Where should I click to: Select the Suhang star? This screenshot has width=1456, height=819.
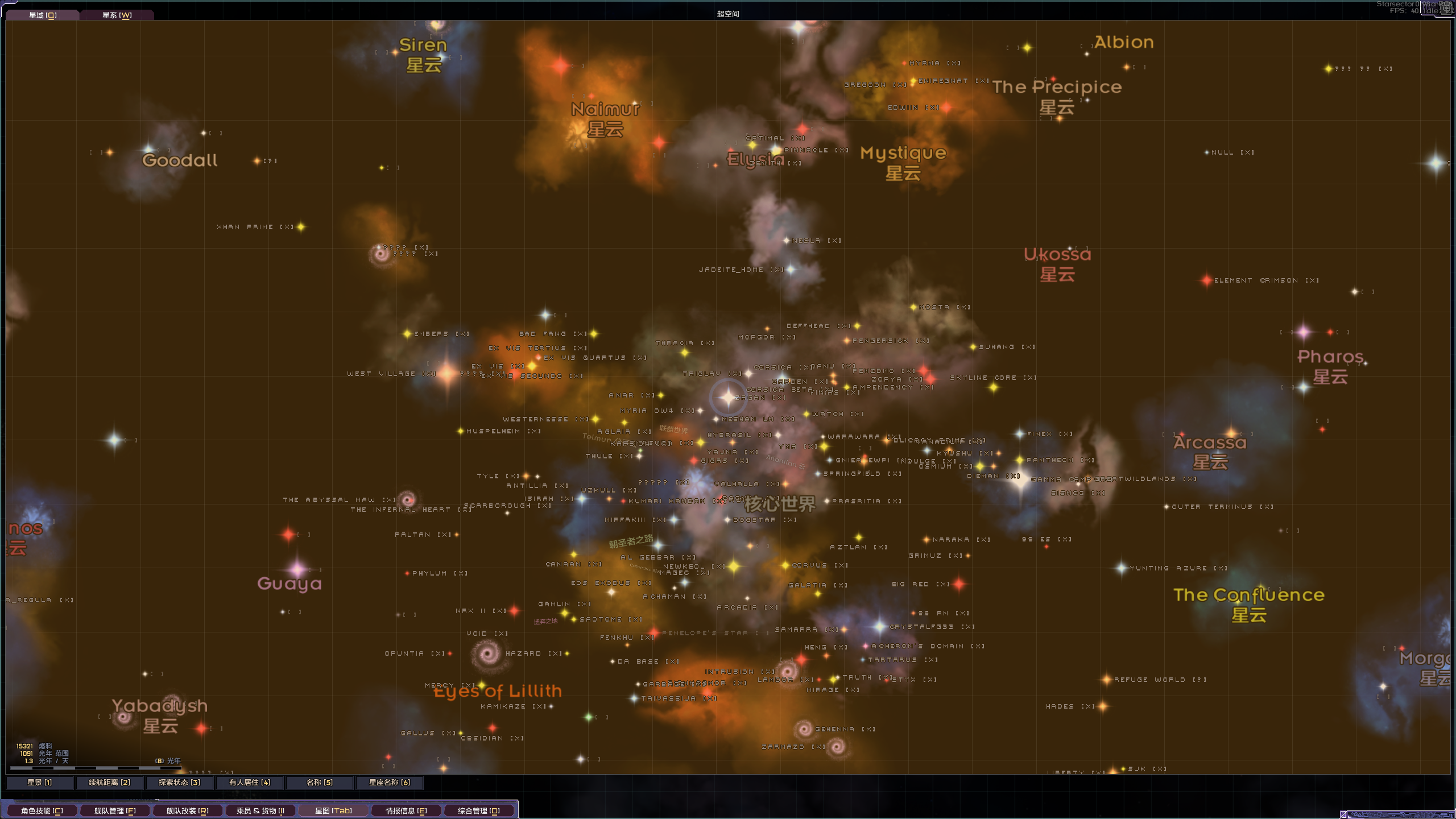pyautogui.click(x=973, y=347)
